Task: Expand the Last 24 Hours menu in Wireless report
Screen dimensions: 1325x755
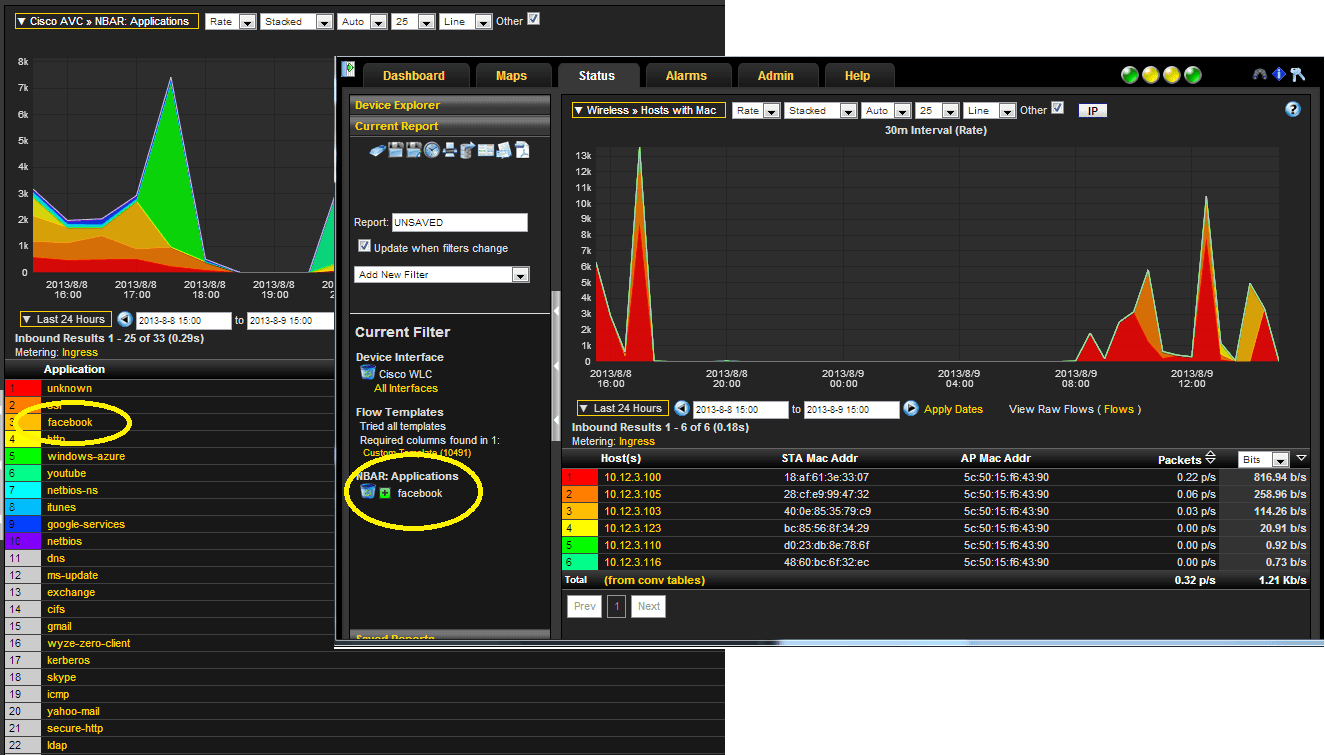Action: [622, 408]
